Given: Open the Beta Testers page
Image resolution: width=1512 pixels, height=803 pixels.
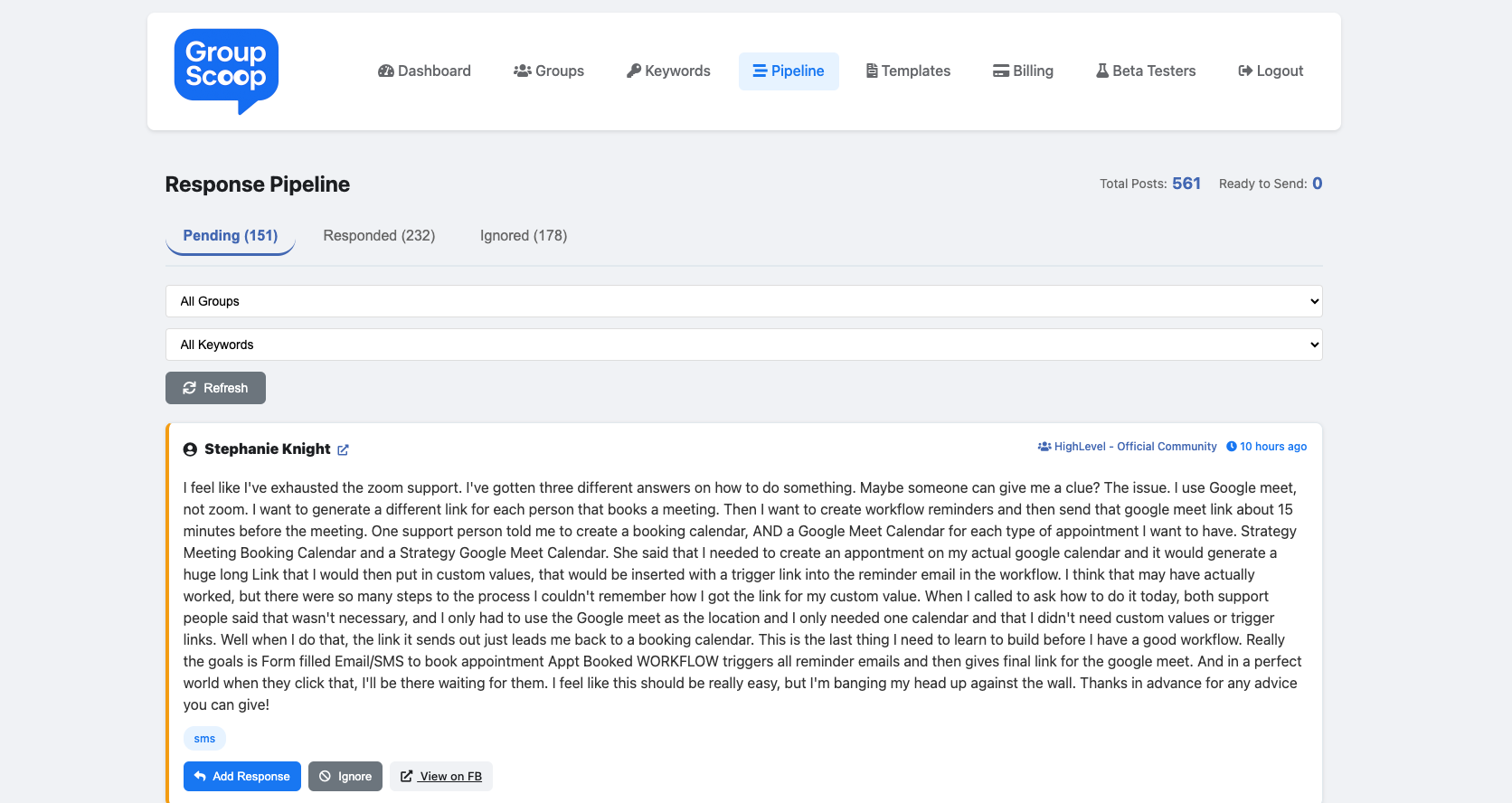Looking at the screenshot, I should tap(1146, 71).
